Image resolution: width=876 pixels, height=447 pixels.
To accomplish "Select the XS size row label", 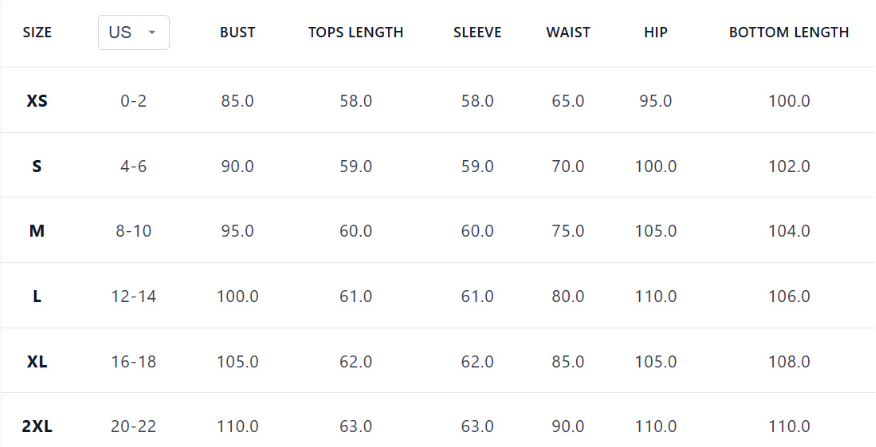I will coord(37,101).
